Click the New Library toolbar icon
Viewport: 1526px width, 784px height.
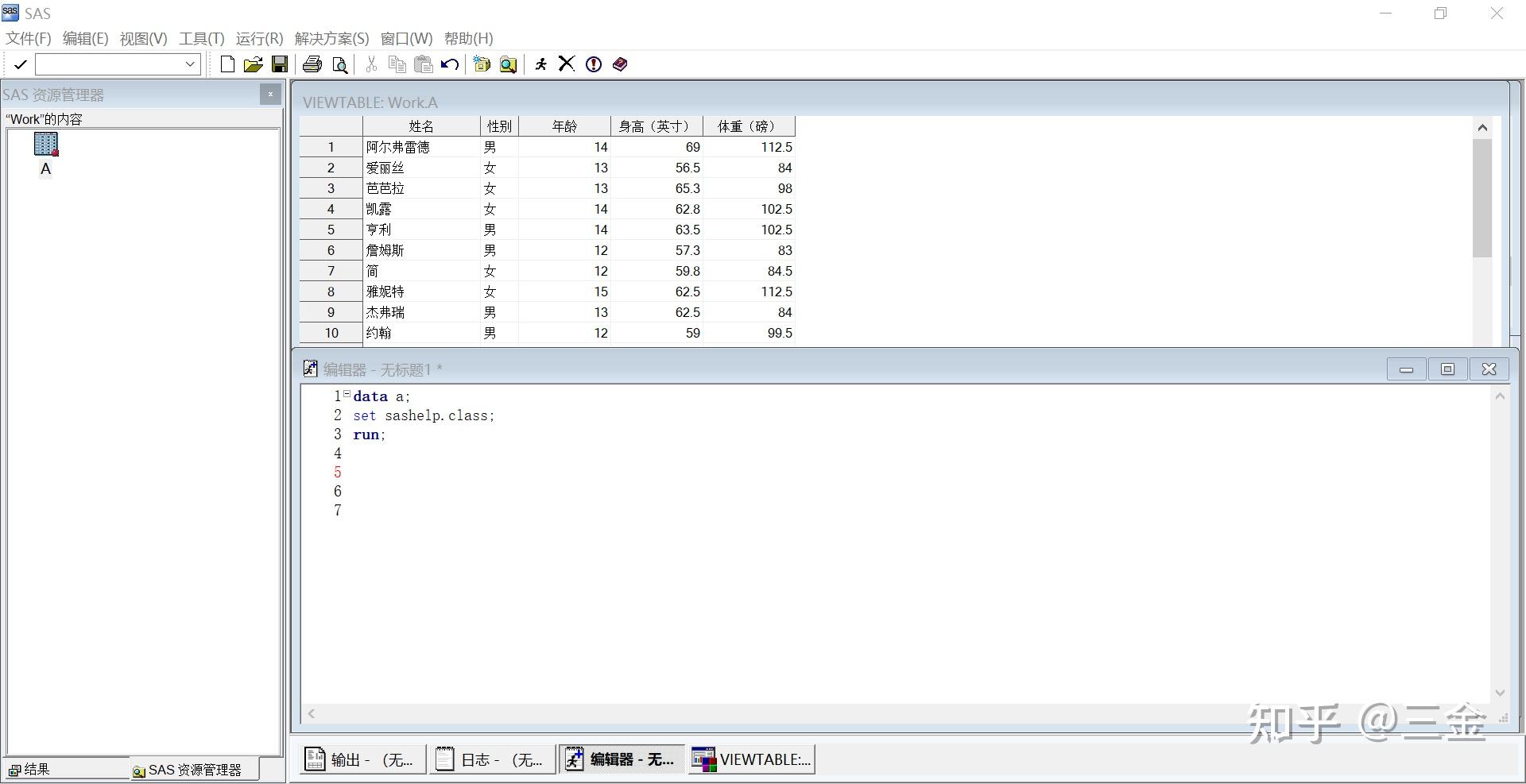482,64
